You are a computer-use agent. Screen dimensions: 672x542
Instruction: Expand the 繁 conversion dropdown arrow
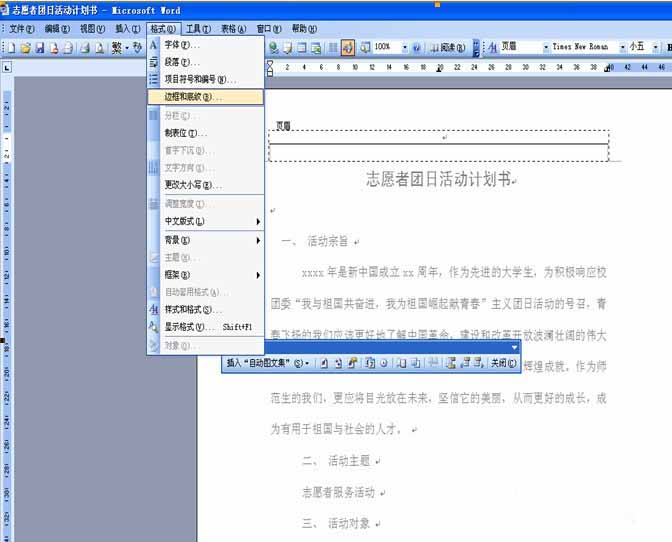click(127, 48)
